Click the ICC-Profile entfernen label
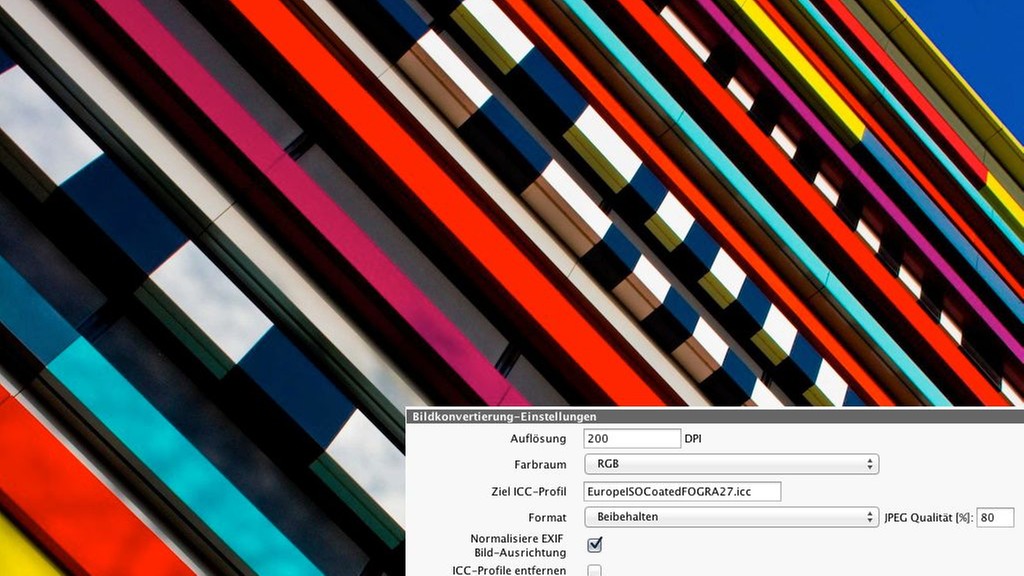 (509, 571)
